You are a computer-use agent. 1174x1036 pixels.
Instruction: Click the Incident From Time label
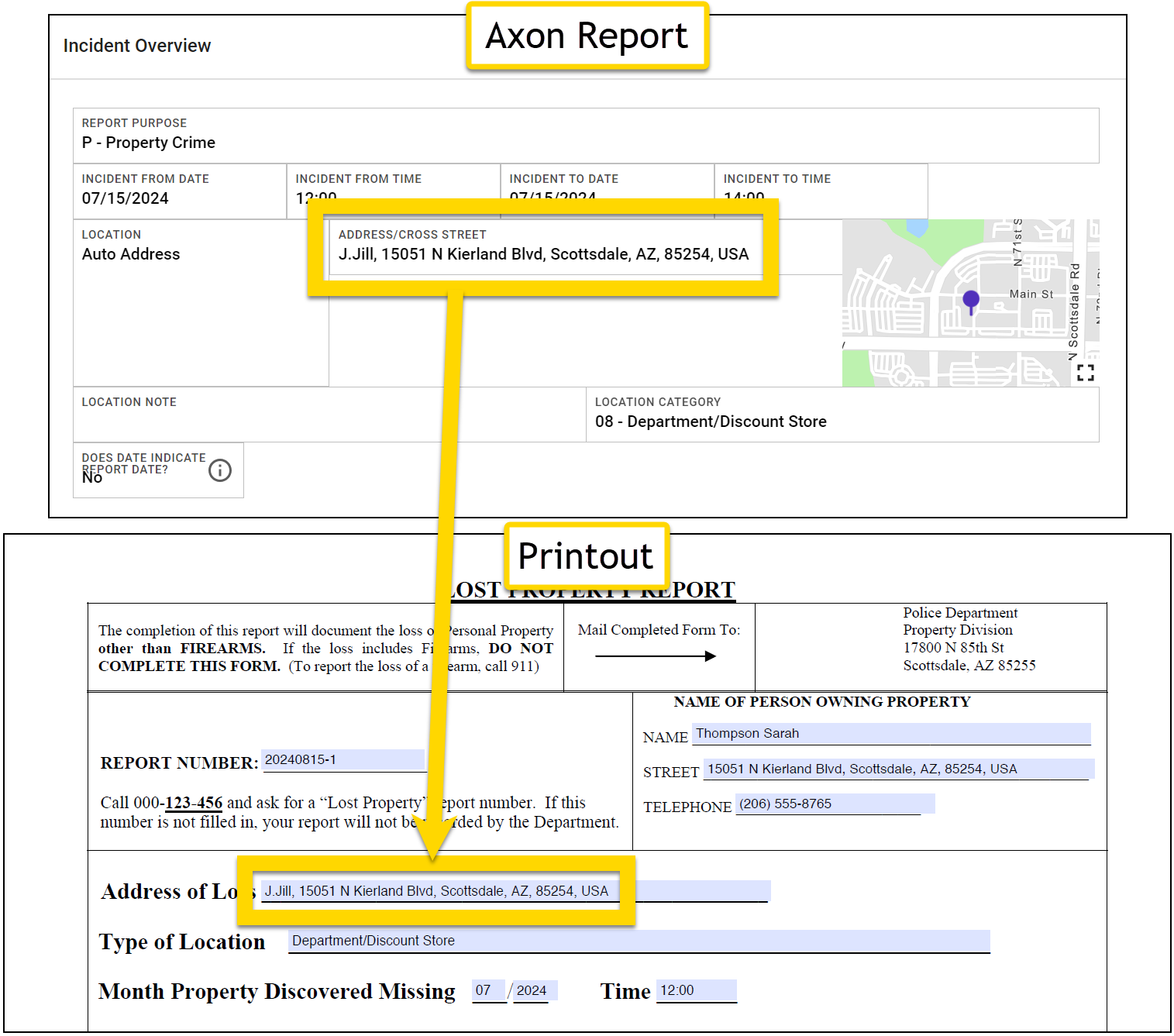pos(358,179)
